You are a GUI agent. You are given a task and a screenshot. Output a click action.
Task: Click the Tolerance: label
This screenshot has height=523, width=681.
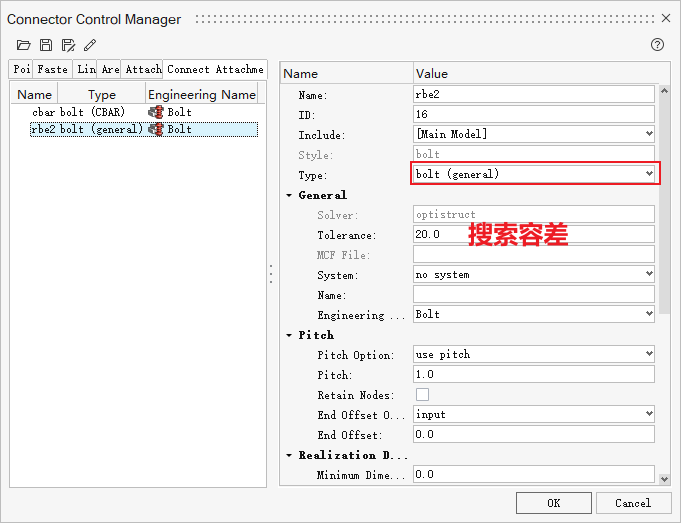[347, 235]
